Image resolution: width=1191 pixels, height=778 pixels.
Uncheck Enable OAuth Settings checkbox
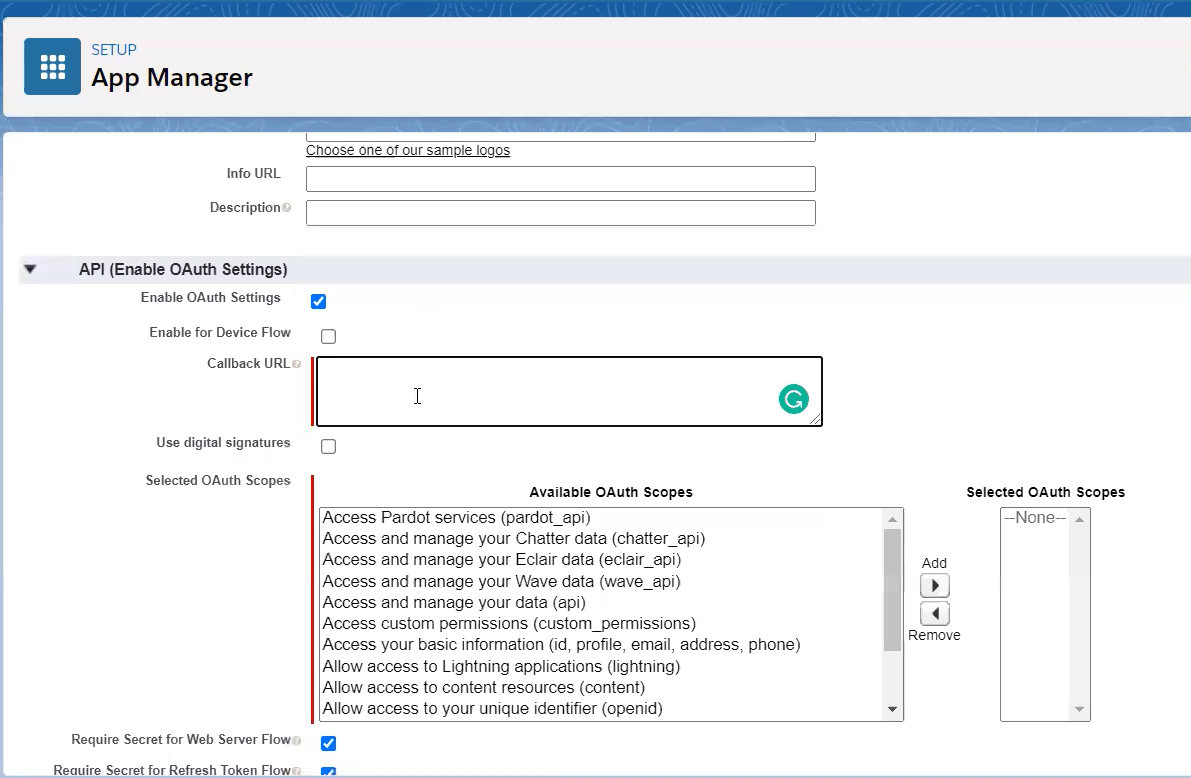[x=318, y=302]
